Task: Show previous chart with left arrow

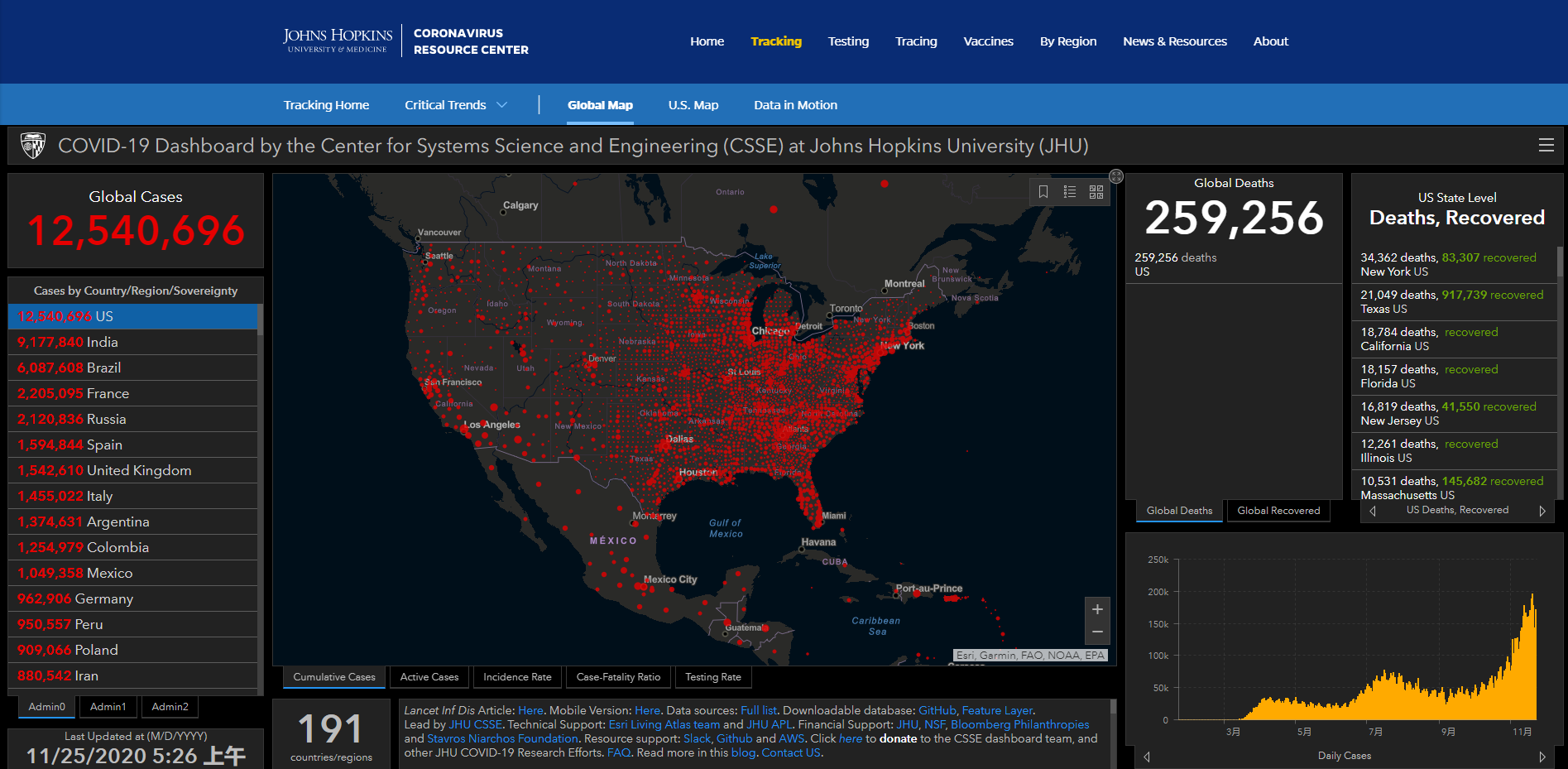Action: point(1147,757)
